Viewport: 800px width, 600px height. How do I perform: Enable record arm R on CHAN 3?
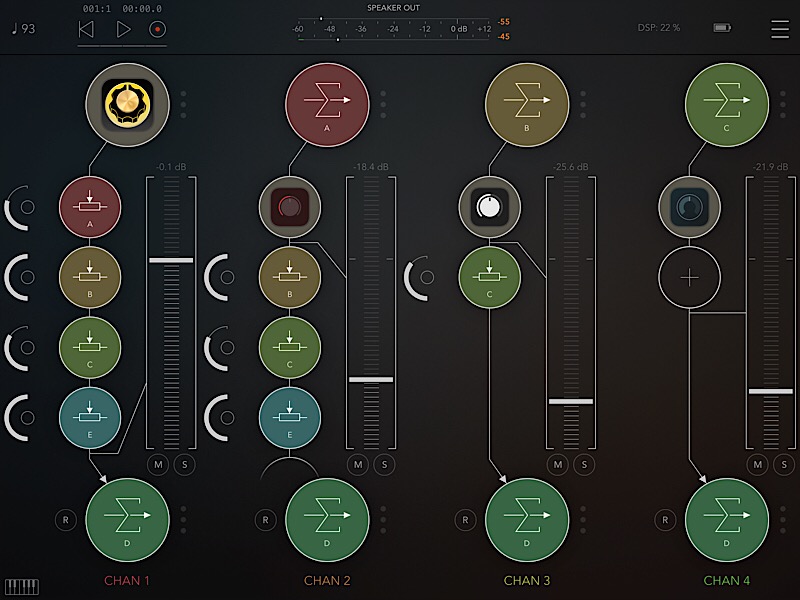(465, 519)
